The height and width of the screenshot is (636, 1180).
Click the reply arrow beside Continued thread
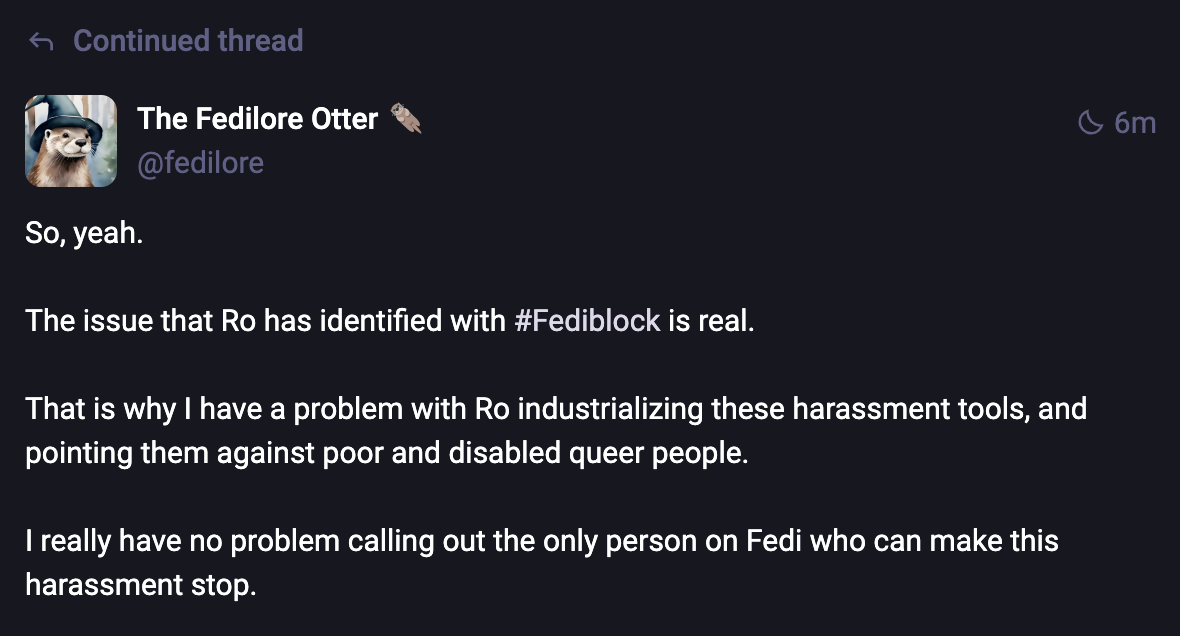coord(40,41)
